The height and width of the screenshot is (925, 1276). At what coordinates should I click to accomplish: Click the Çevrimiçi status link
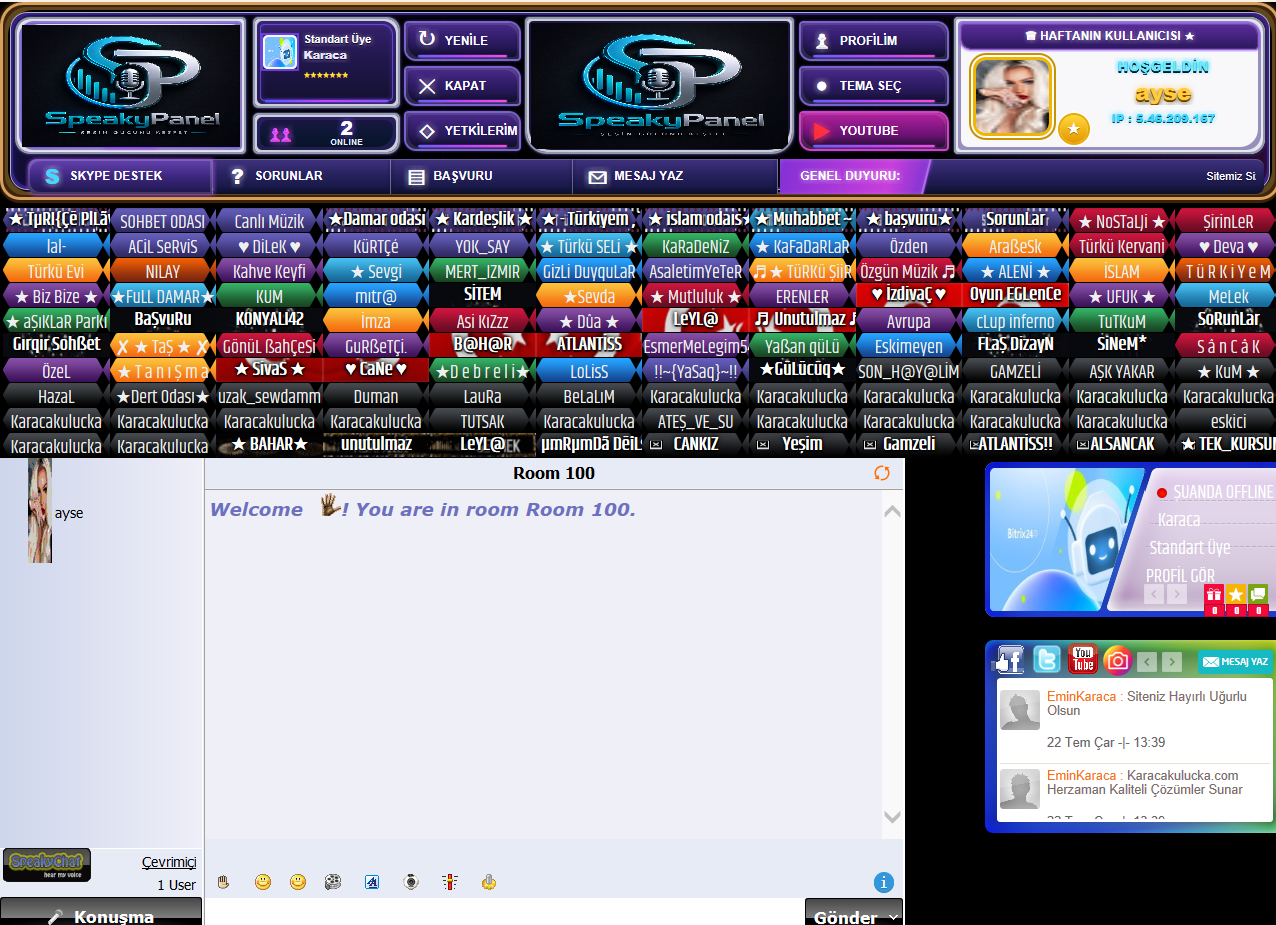click(169, 862)
